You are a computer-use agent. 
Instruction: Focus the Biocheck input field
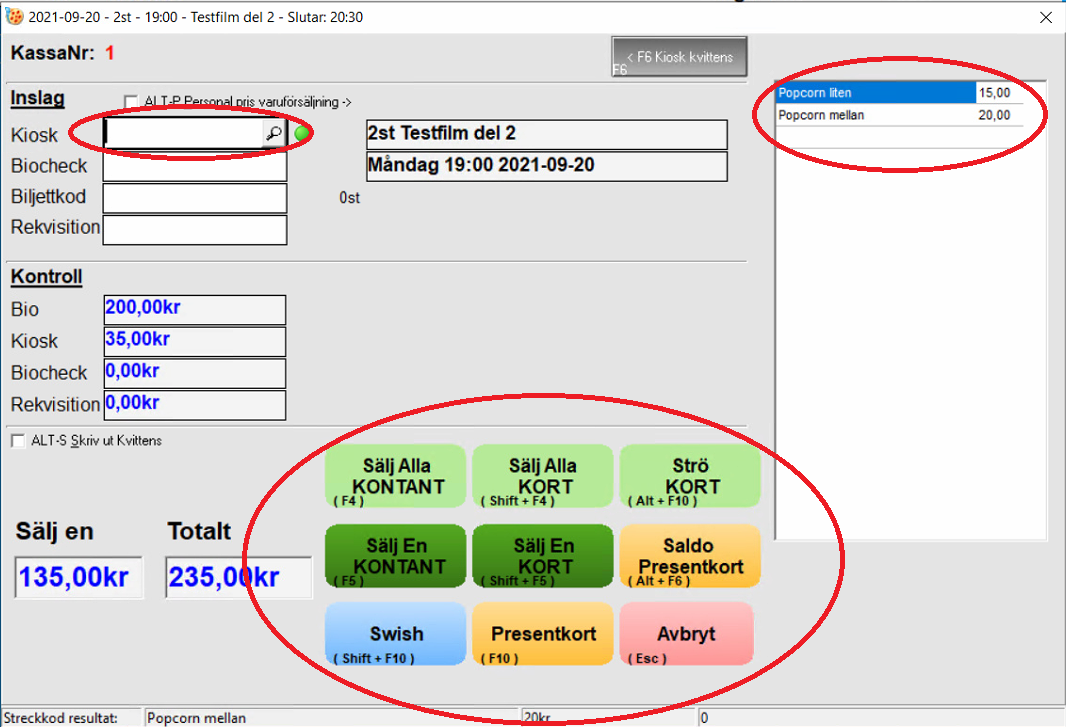click(194, 166)
